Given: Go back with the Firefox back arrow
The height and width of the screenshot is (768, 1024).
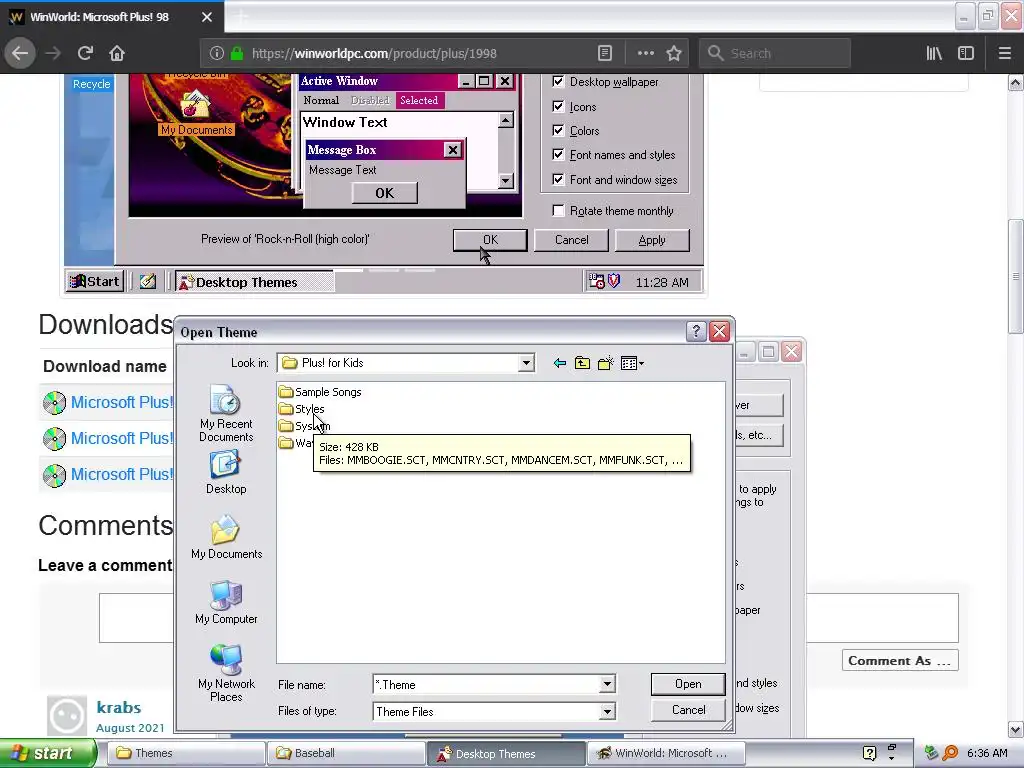Looking at the screenshot, I should coord(20,53).
